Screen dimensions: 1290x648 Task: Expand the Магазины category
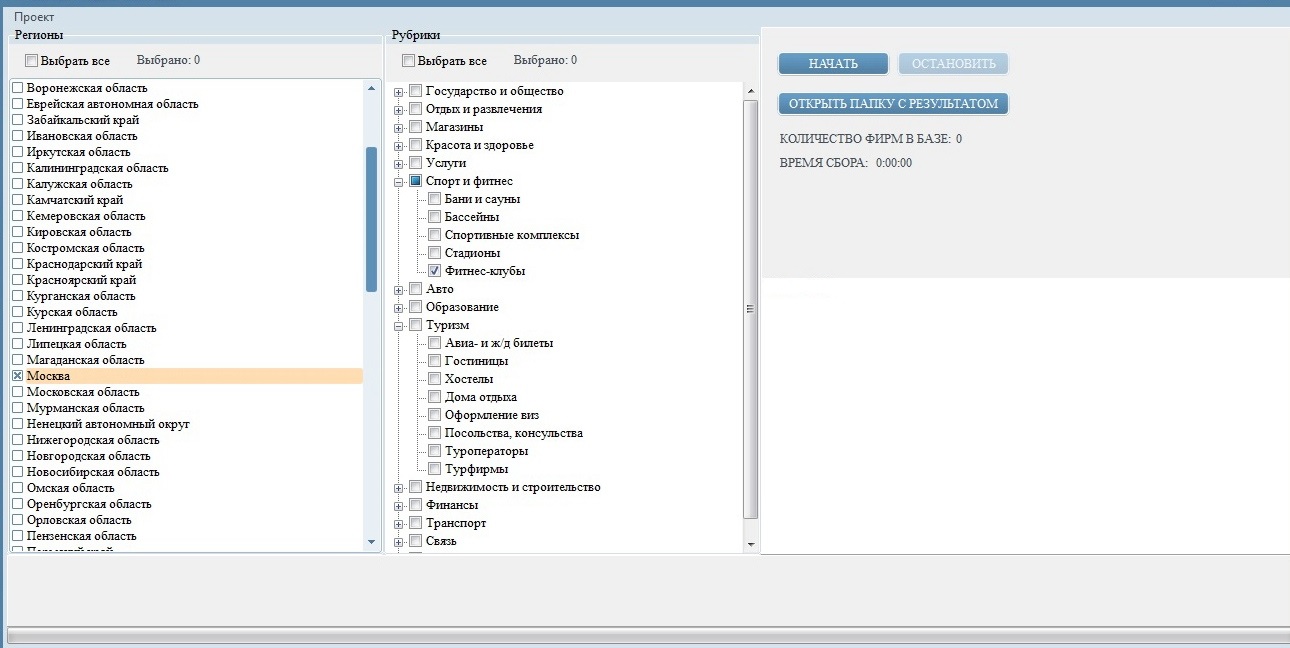[x=399, y=128]
